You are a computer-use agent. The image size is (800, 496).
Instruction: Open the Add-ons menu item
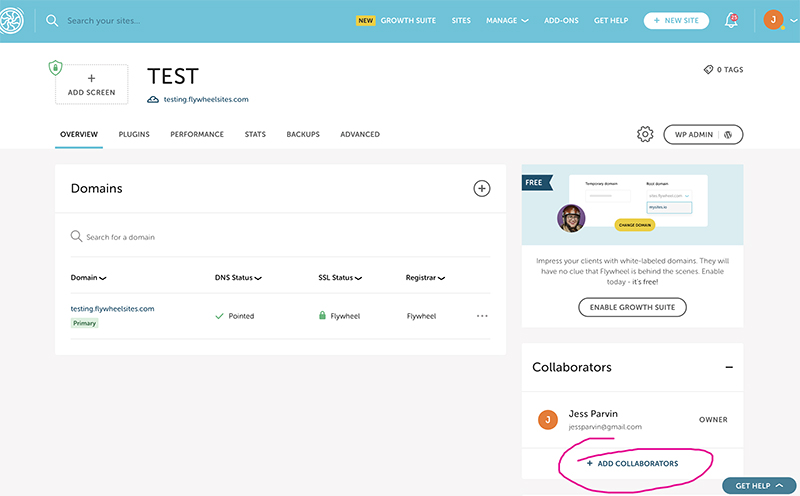coord(561,20)
